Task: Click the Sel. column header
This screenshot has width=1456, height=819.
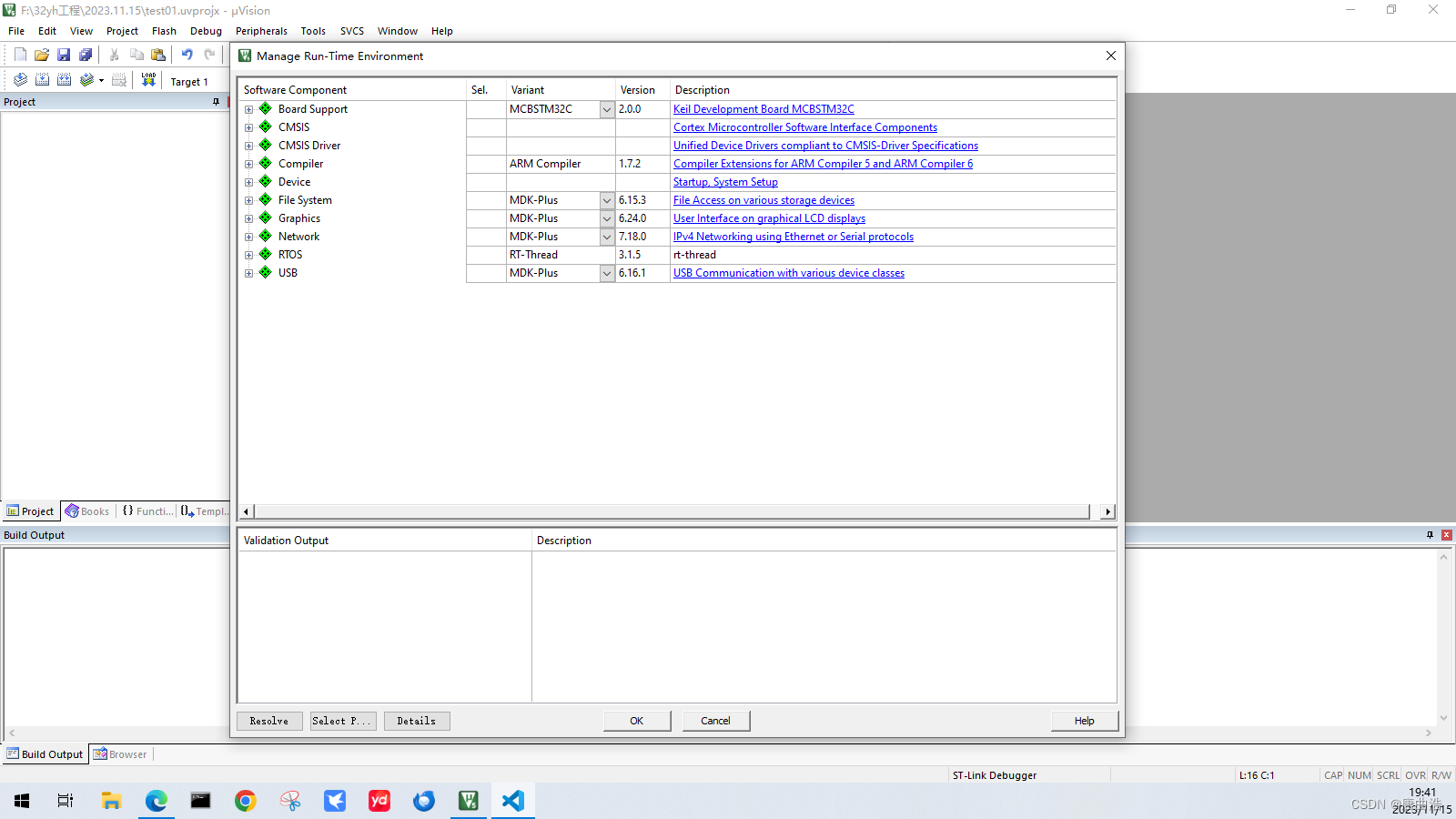Action: click(x=486, y=90)
